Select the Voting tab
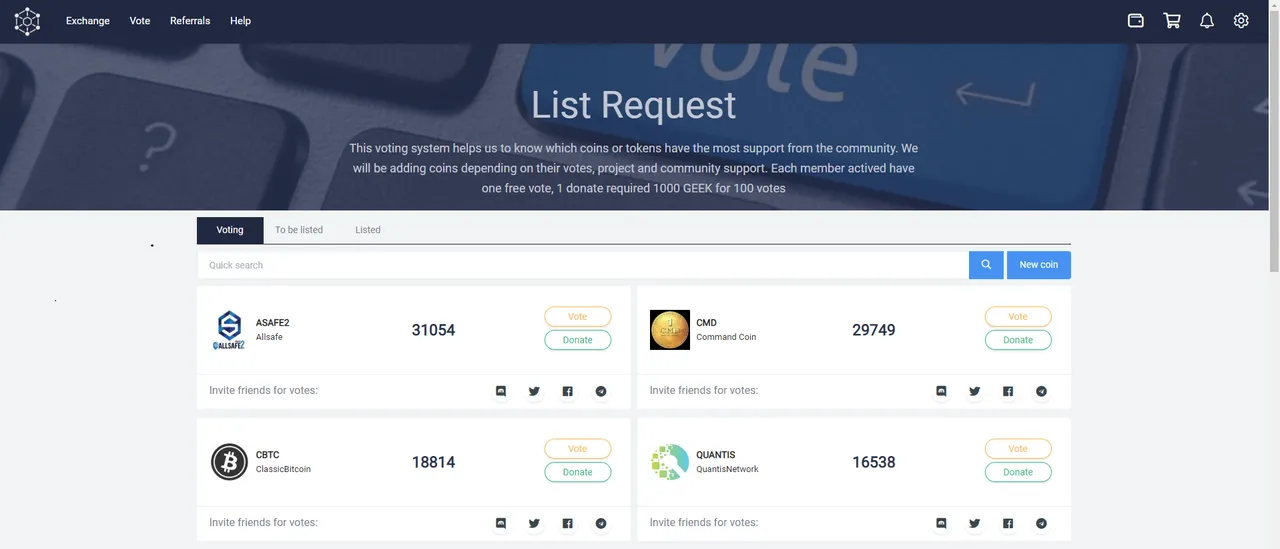The width and height of the screenshot is (1280, 549). (x=230, y=230)
